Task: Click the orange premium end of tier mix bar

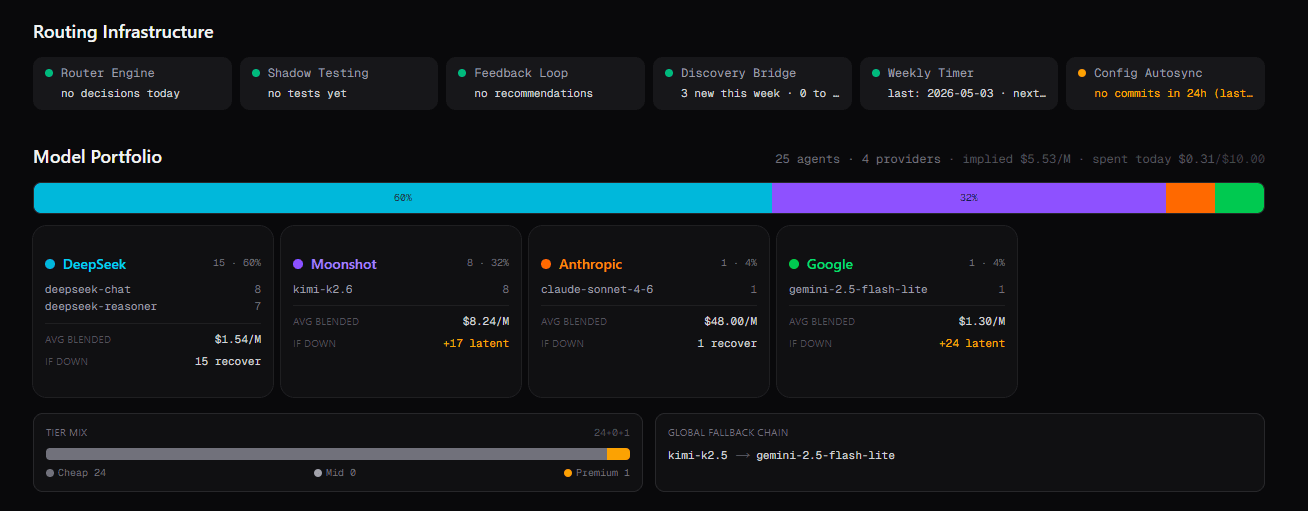Action: point(618,454)
